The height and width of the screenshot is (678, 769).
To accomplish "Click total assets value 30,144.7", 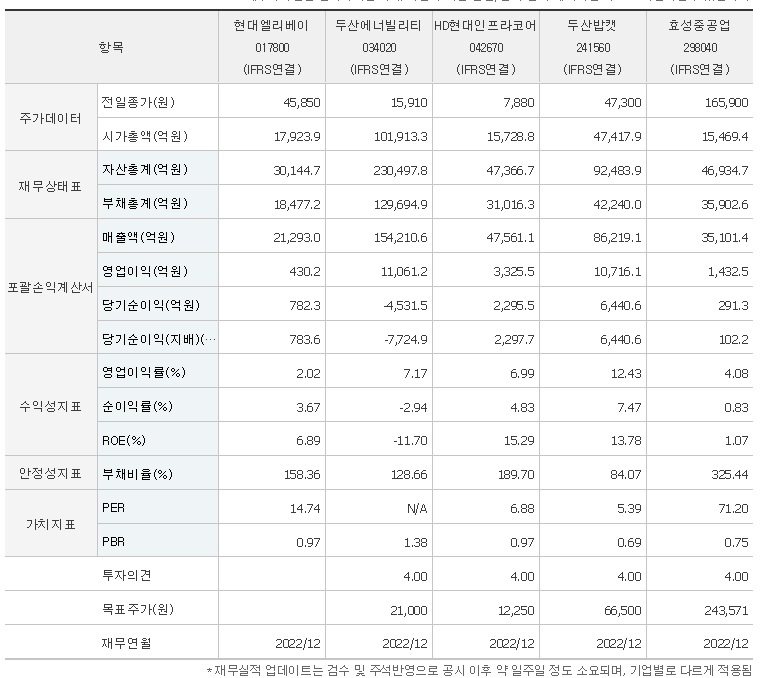I will 297,171.
